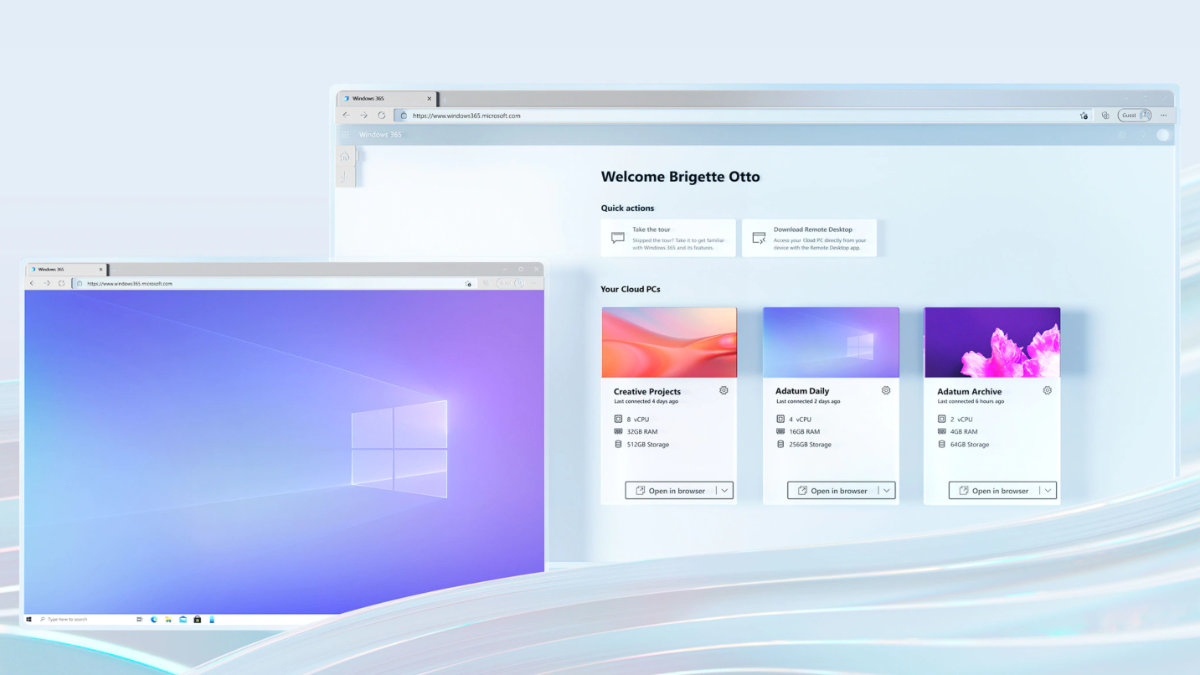Click the Download Remote Desktop icon
Image resolution: width=1200 pixels, height=675 pixels.
point(759,238)
